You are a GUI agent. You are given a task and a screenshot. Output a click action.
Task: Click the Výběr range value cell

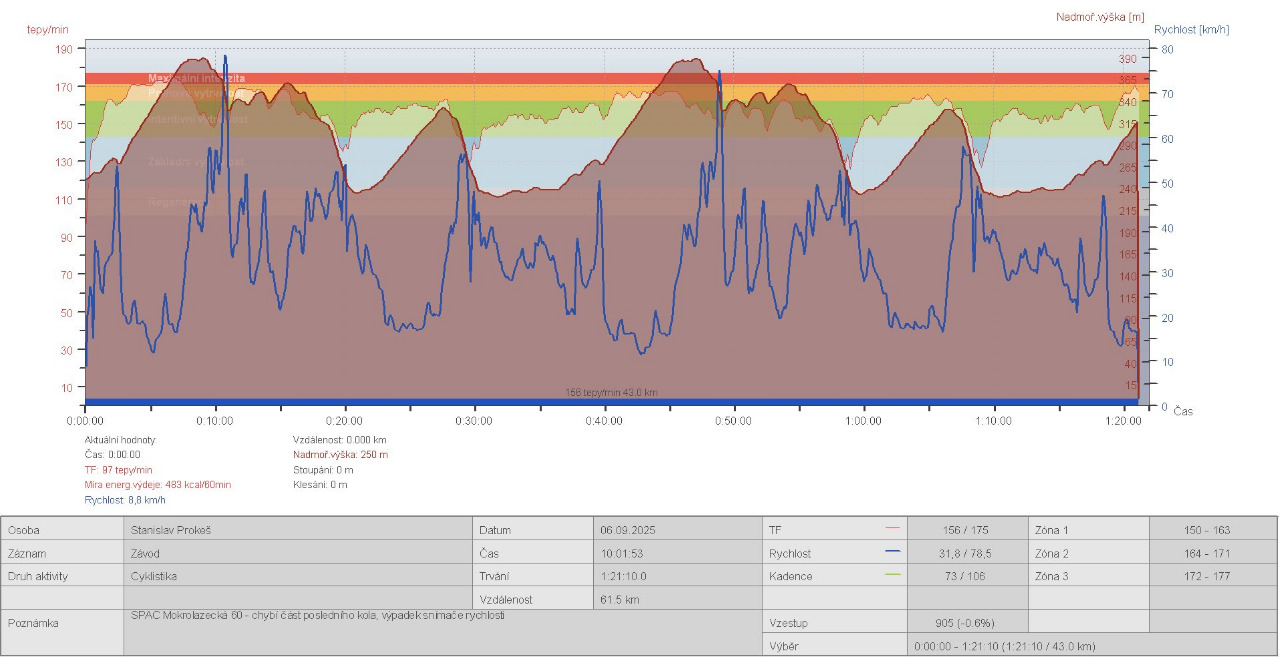click(1005, 646)
